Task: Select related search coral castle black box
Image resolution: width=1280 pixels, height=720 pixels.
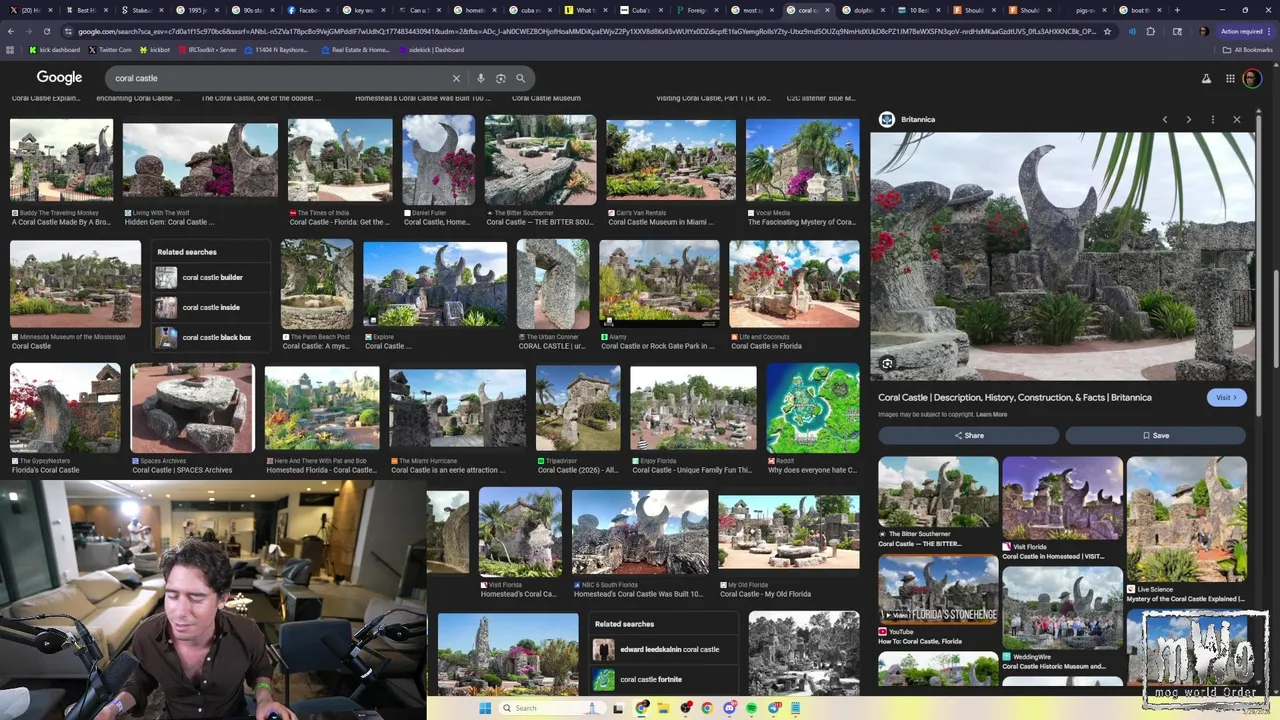Action: pyautogui.click(x=211, y=338)
